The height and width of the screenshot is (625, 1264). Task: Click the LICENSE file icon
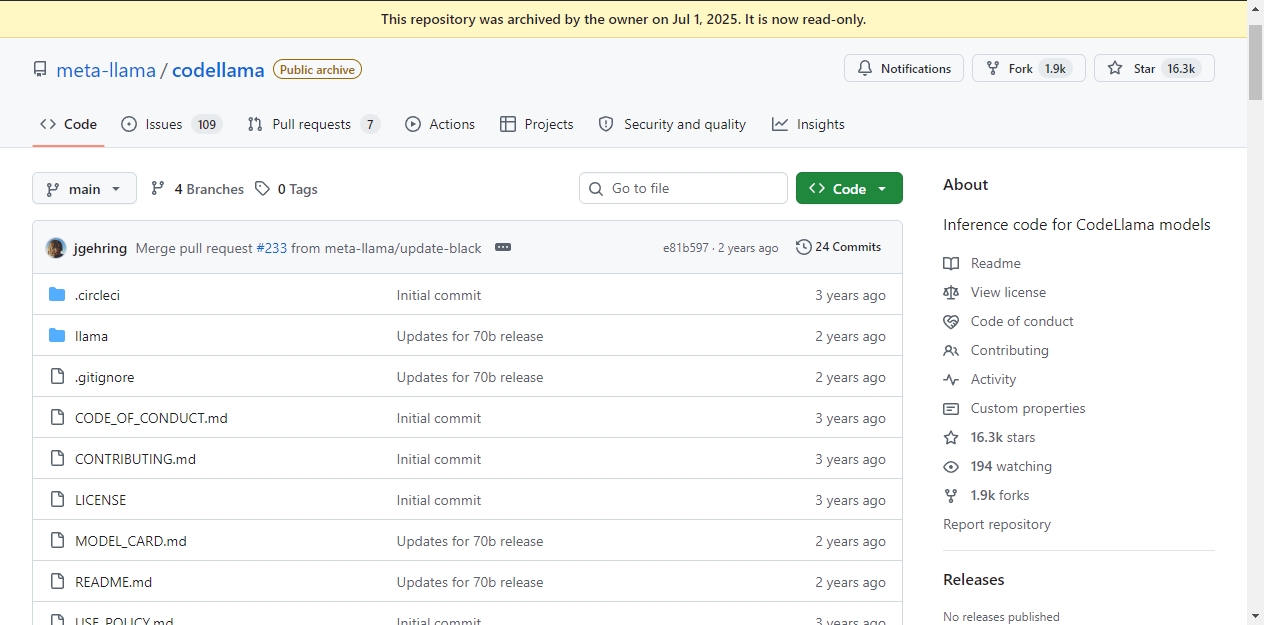click(x=57, y=500)
